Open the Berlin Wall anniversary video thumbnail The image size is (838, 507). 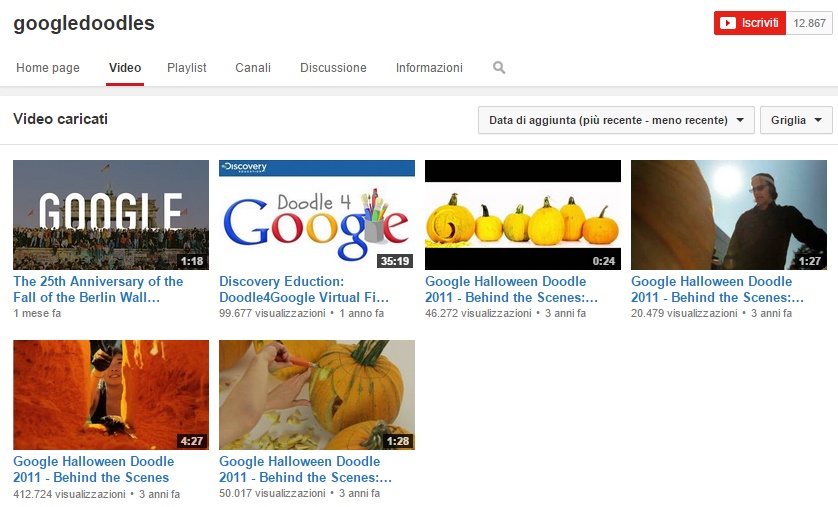(x=111, y=215)
